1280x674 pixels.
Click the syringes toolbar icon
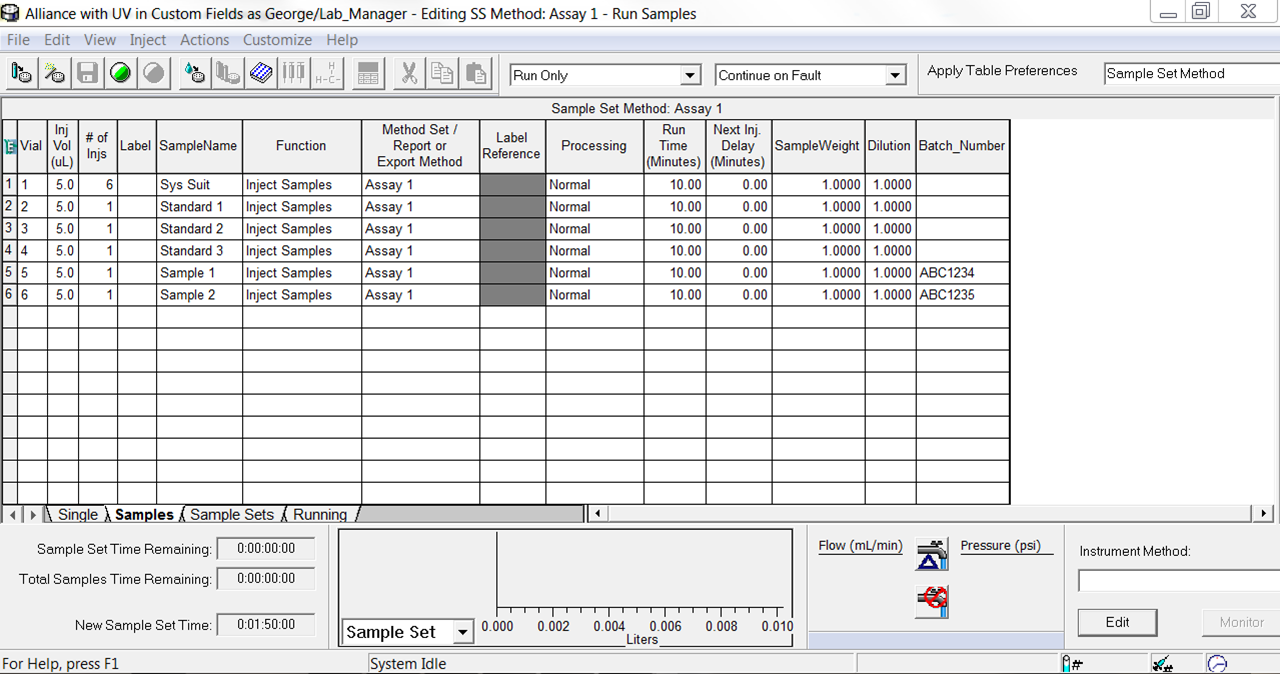point(294,73)
